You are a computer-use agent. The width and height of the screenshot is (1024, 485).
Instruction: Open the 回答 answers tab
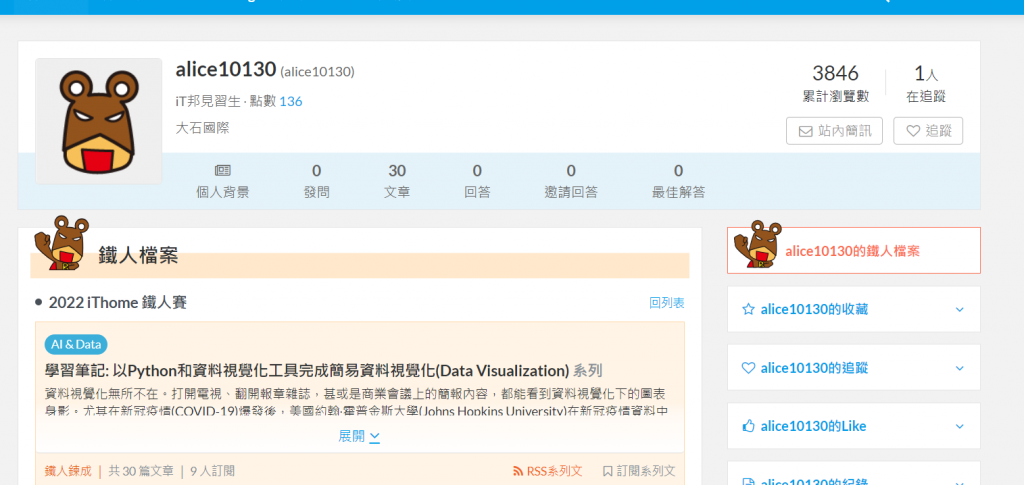coord(477,181)
